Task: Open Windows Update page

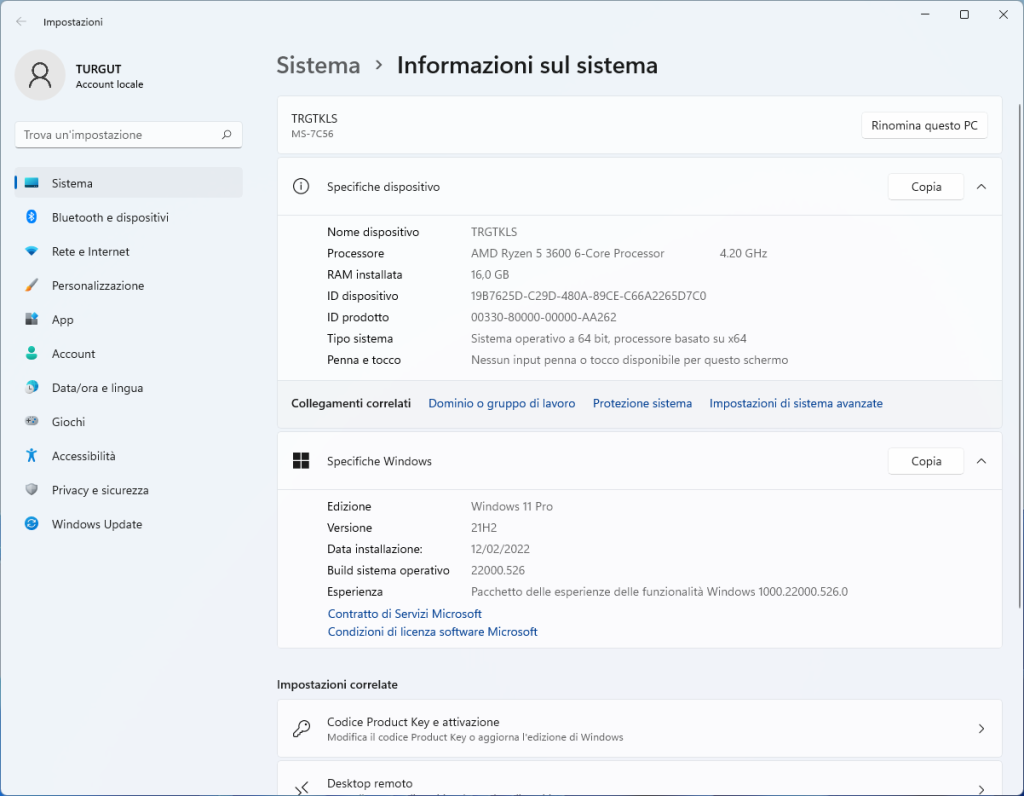Action: [x=97, y=524]
